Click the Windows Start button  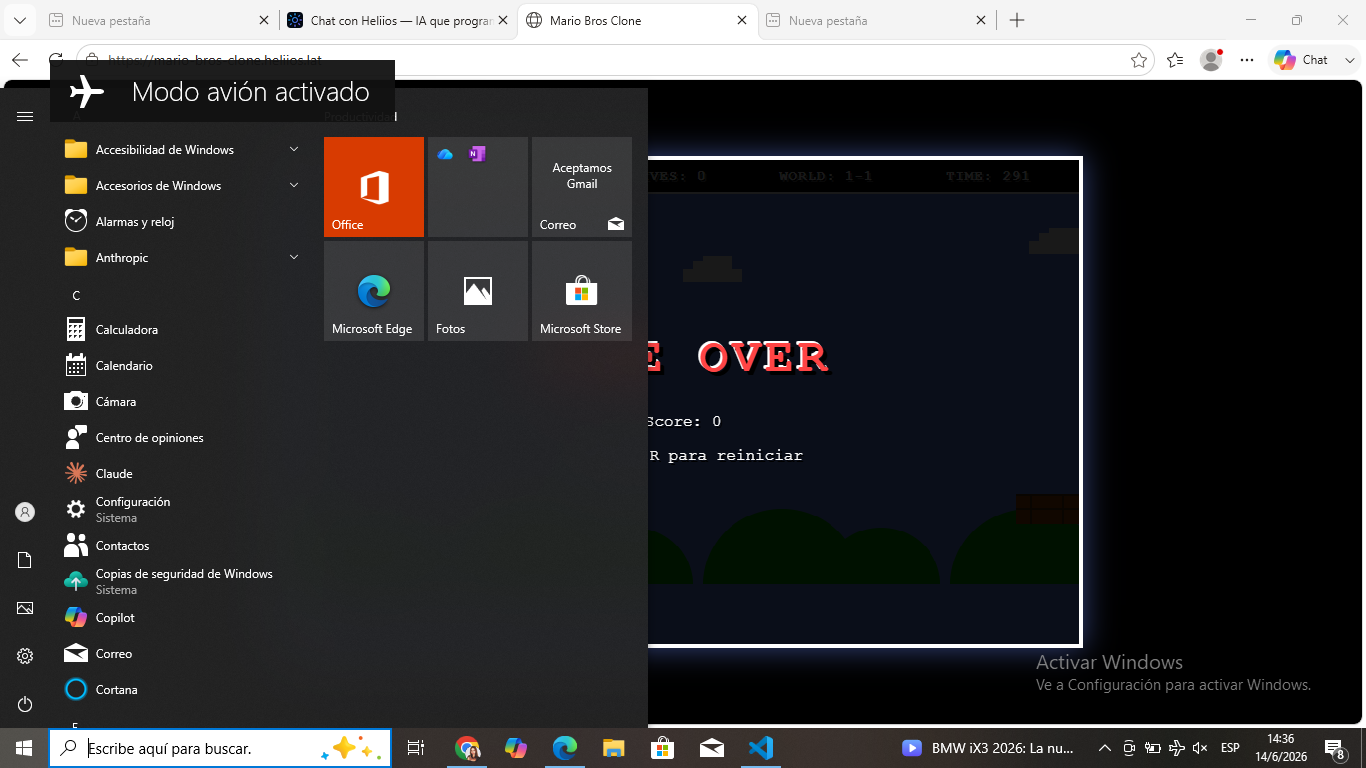click(24, 748)
